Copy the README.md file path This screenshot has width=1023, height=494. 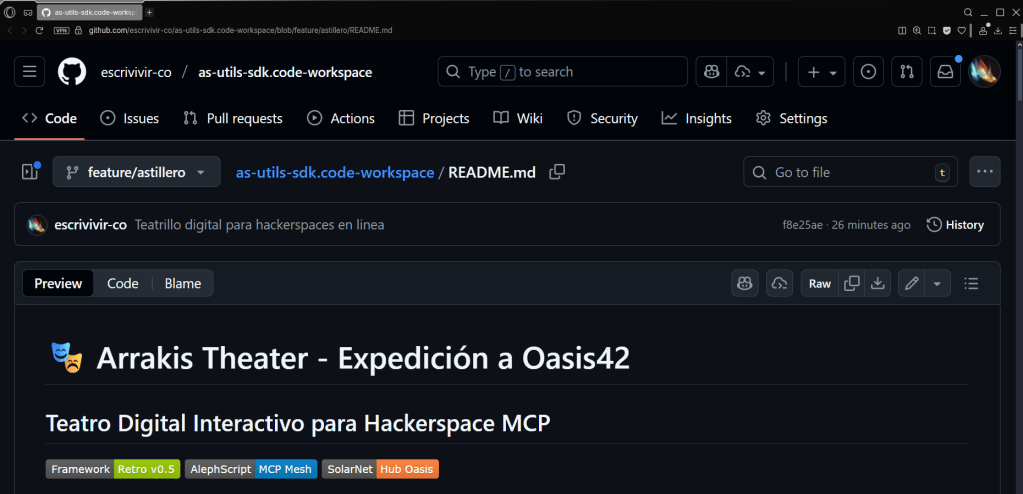tap(557, 172)
